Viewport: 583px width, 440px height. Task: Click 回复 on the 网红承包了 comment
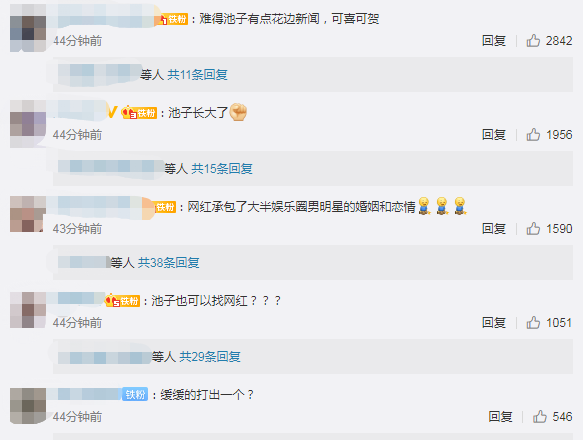tap(494, 228)
